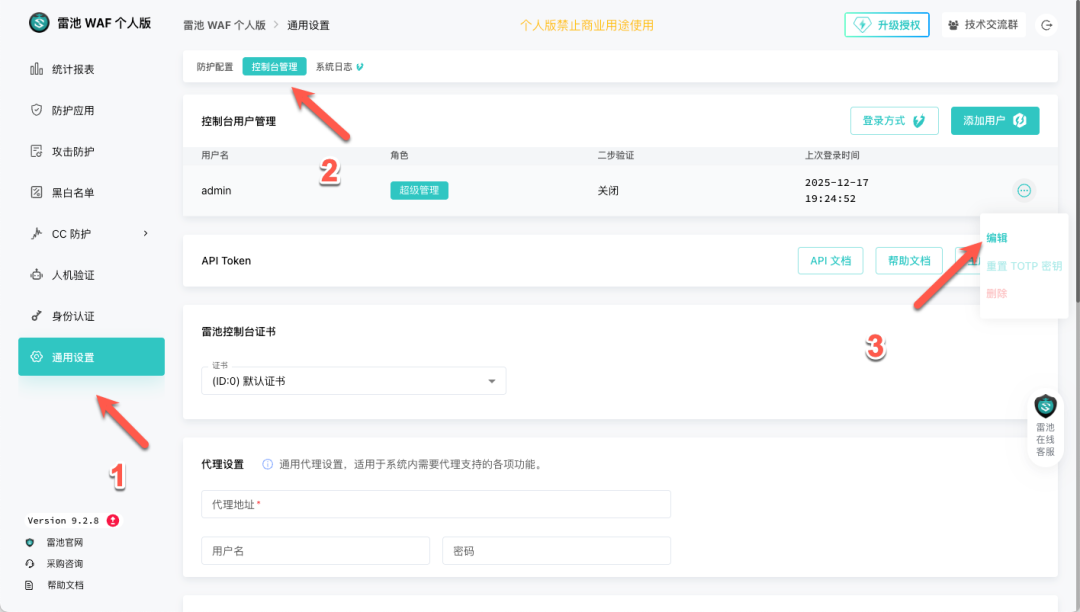Click the 代理地址 input field
Screen dimensions: 1080x612
[435, 504]
